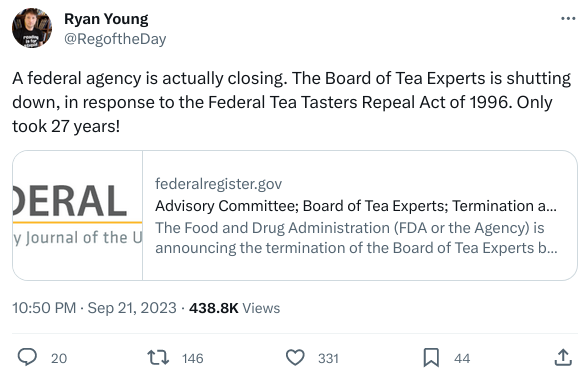
Task: Click Ryan Young's profile avatar
Action: (x=32, y=28)
